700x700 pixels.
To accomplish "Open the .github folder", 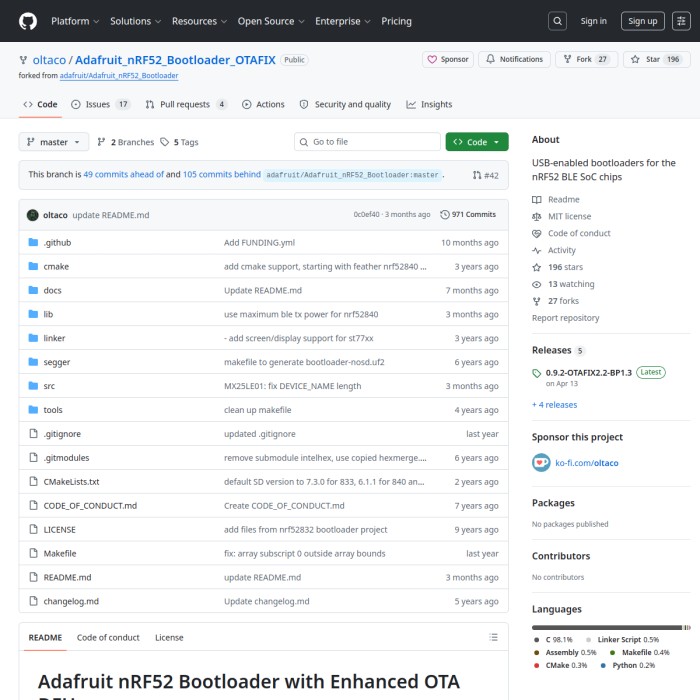I will [x=57, y=242].
